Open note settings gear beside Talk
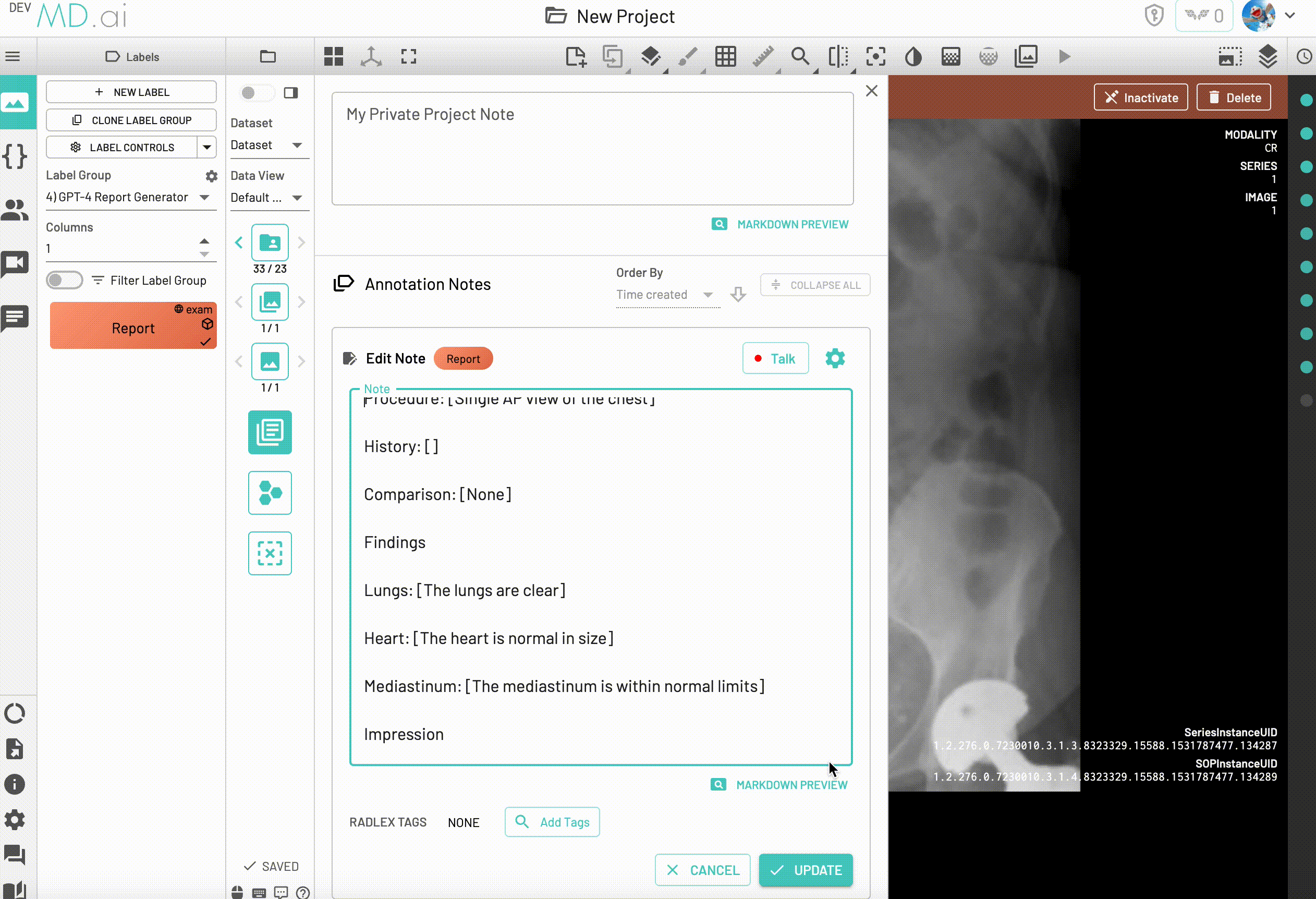The image size is (1316, 899). pyautogui.click(x=835, y=359)
